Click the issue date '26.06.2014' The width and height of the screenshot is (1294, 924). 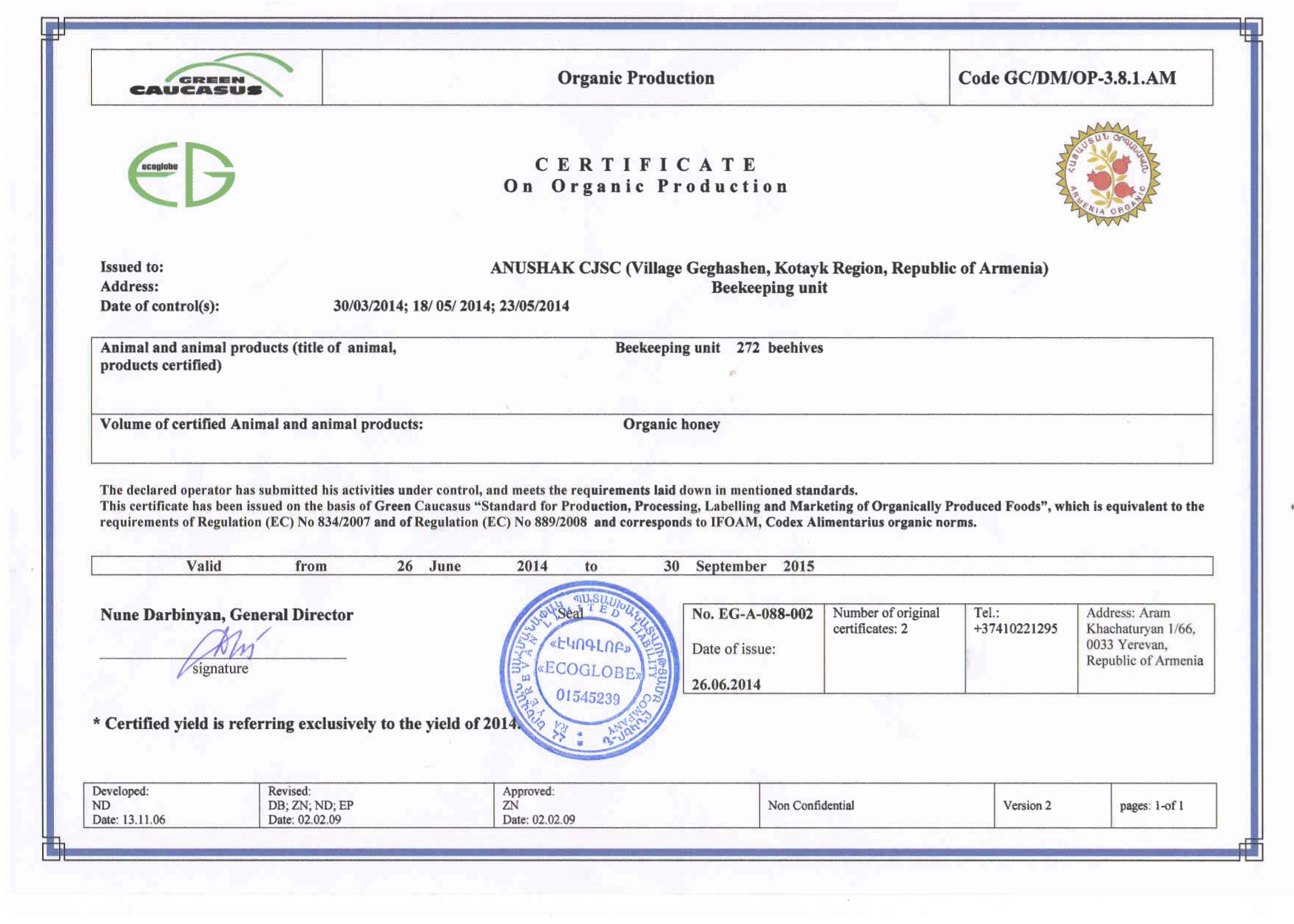(x=726, y=684)
